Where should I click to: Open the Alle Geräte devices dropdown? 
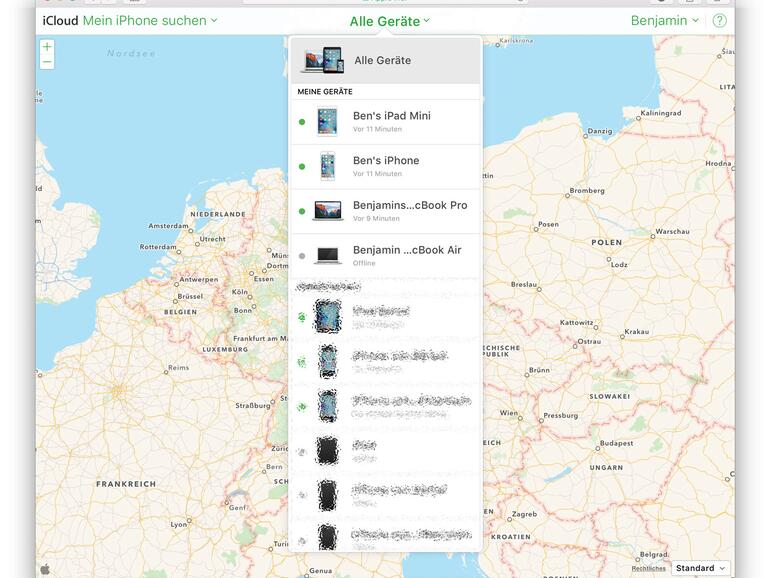[x=390, y=21]
